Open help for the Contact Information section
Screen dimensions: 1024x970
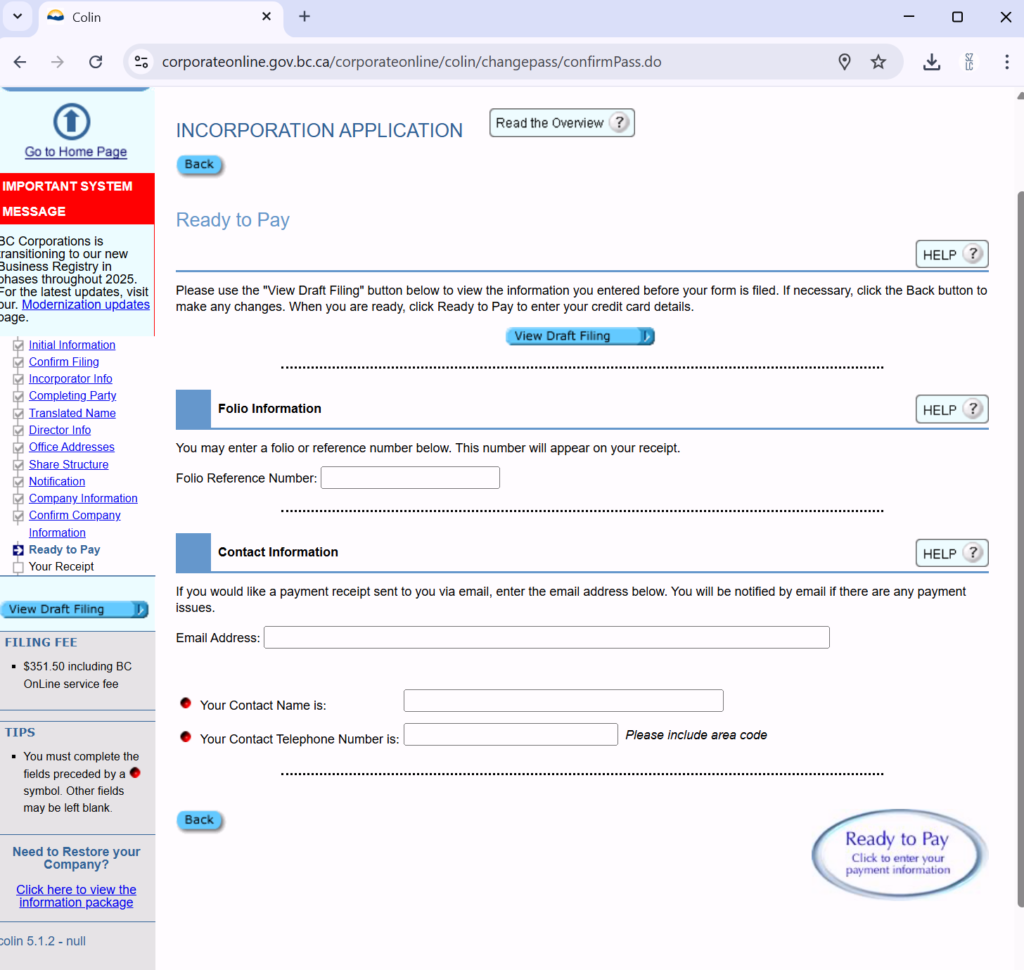pyautogui.click(x=951, y=553)
